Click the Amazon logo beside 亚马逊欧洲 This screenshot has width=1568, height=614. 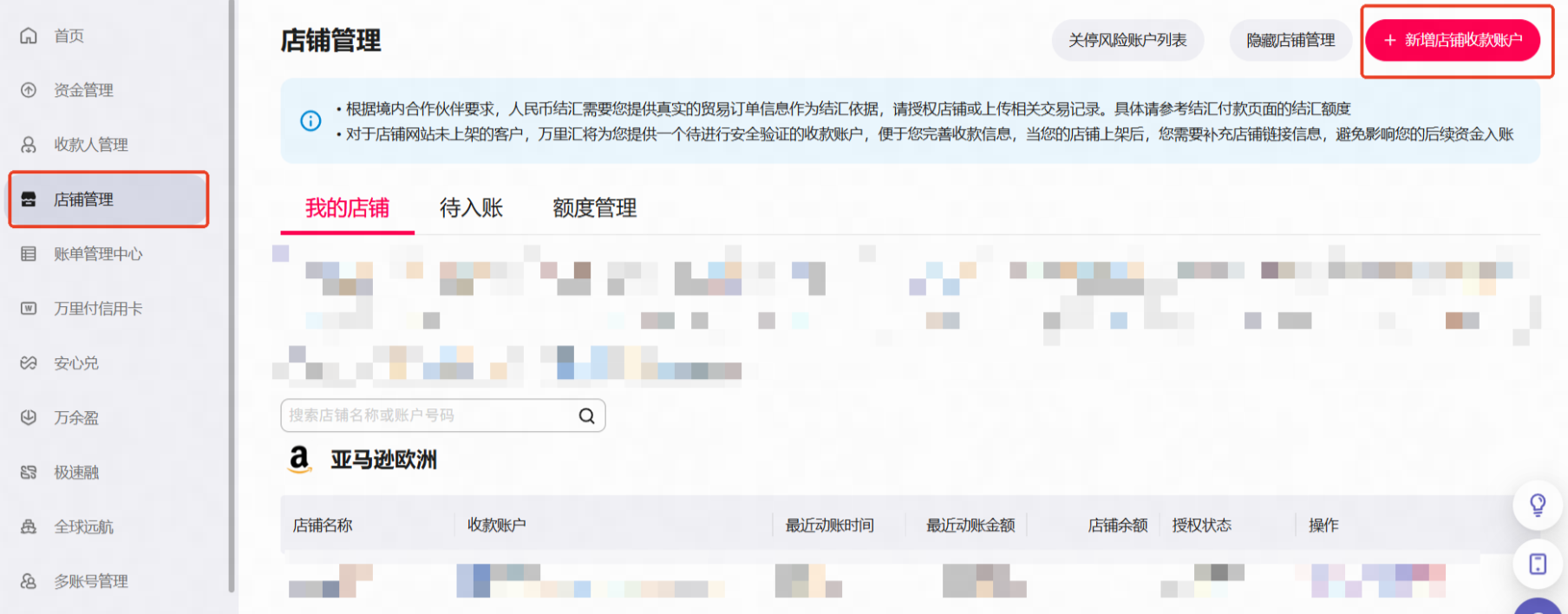(x=299, y=459)
